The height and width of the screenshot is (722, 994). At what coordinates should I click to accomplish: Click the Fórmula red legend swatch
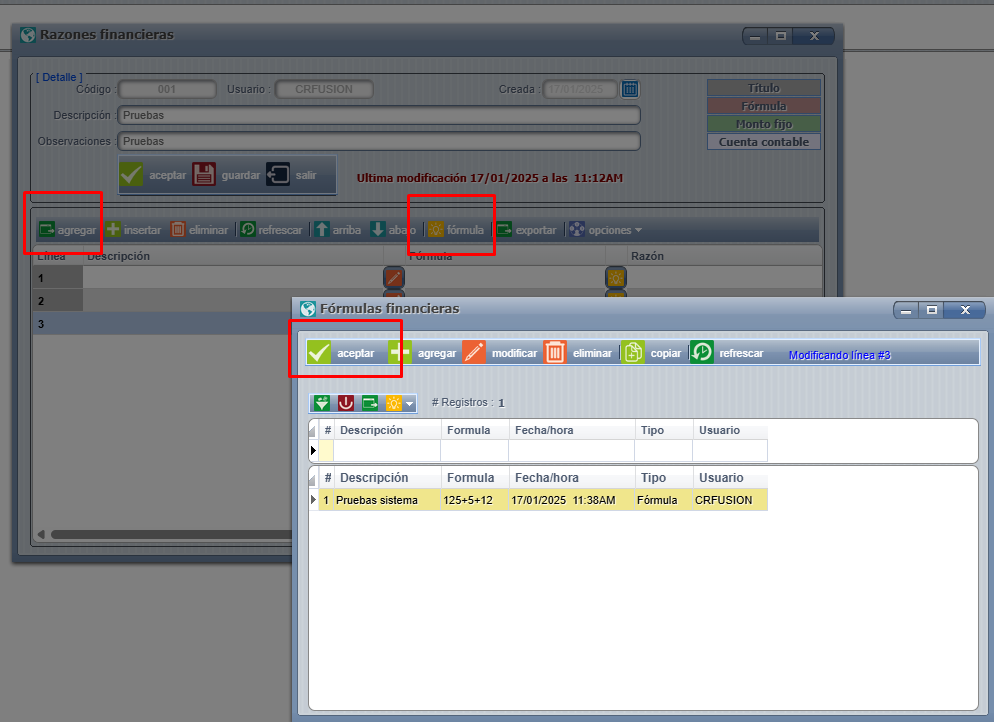pos(764,106)
